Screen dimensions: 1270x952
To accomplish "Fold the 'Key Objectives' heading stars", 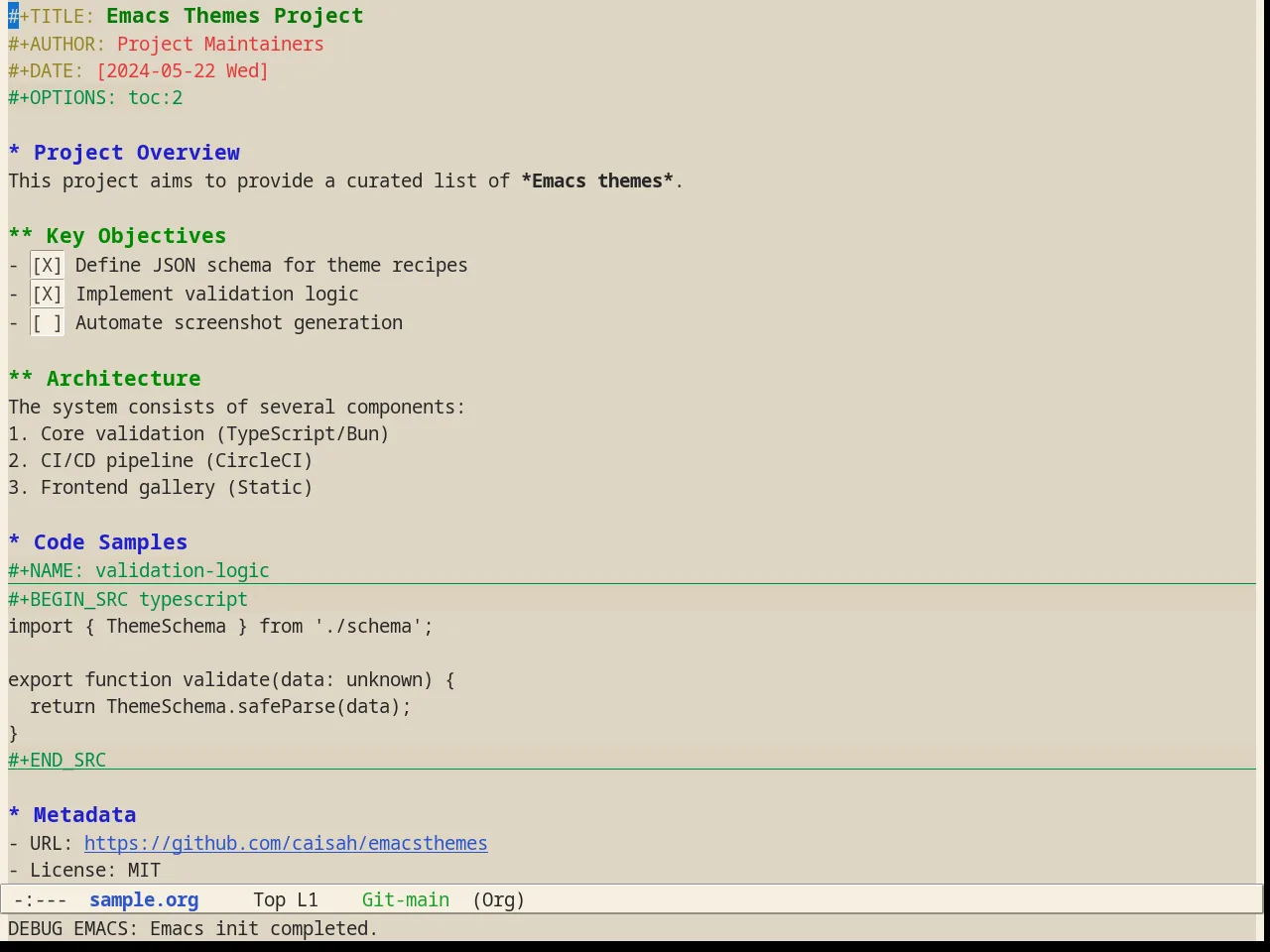I will click(x=21, y=236).
